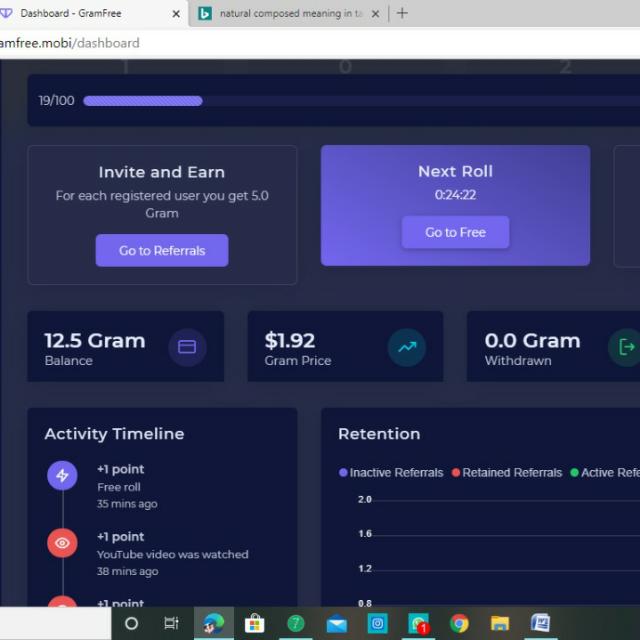Click the 12.5 Gram balance value
Viewport: 640px width, 640px height.
[x=95, y=340]
